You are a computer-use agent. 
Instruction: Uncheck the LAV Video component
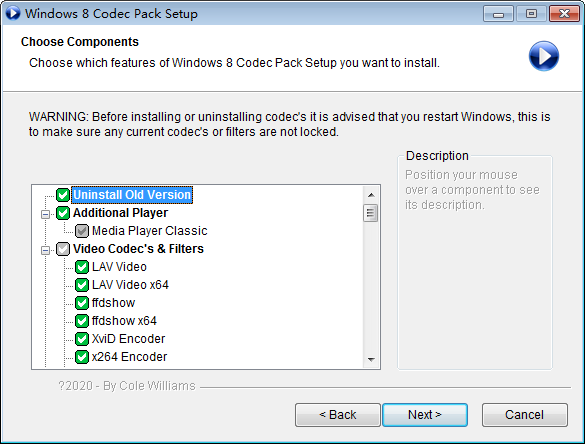(82, 267)
